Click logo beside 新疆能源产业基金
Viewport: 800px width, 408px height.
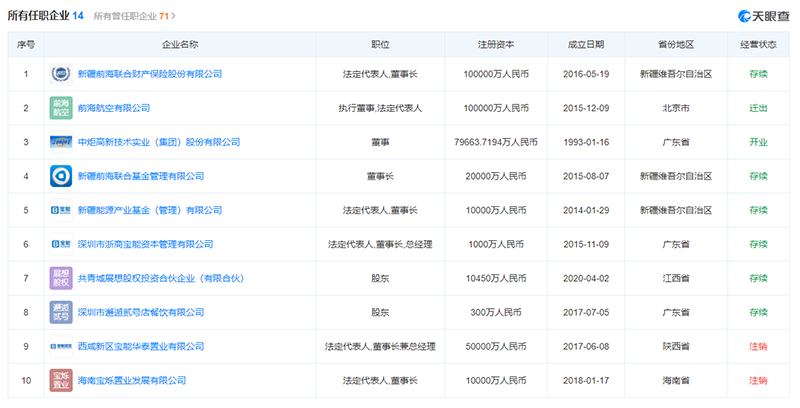[61, 210]
